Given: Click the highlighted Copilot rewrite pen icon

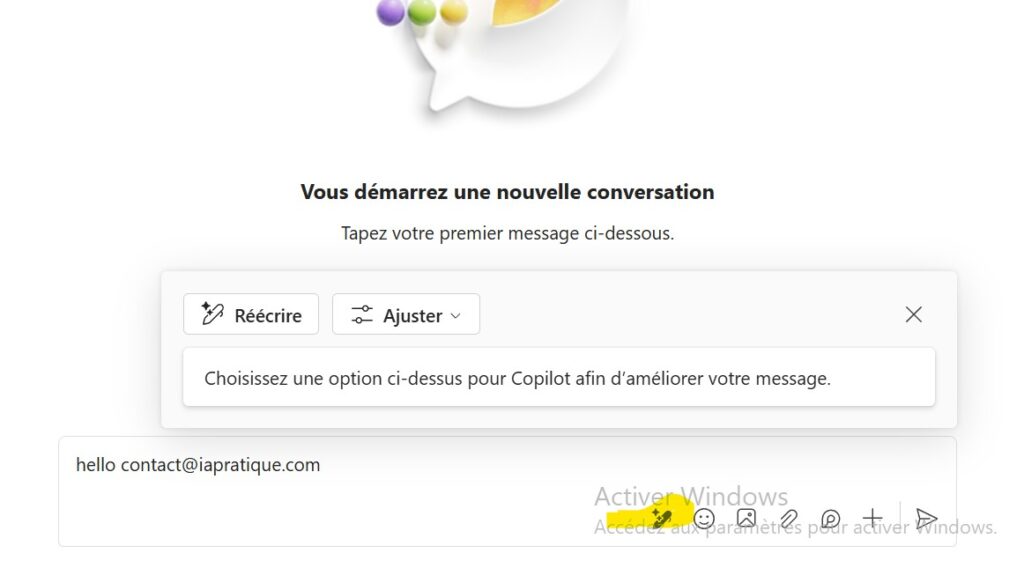Looking at the screenshot, I should 660,518.
